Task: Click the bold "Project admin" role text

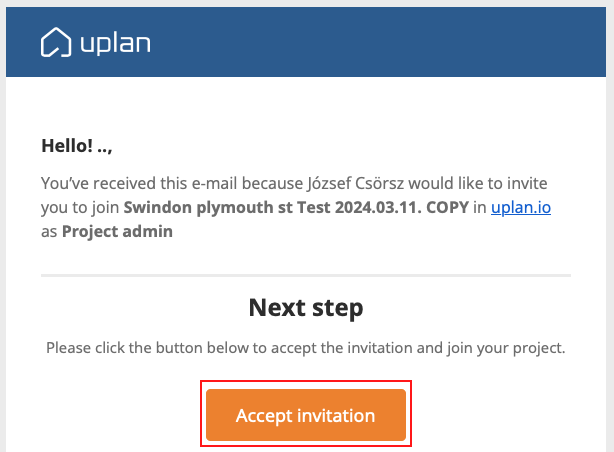Action: (117, 231)
